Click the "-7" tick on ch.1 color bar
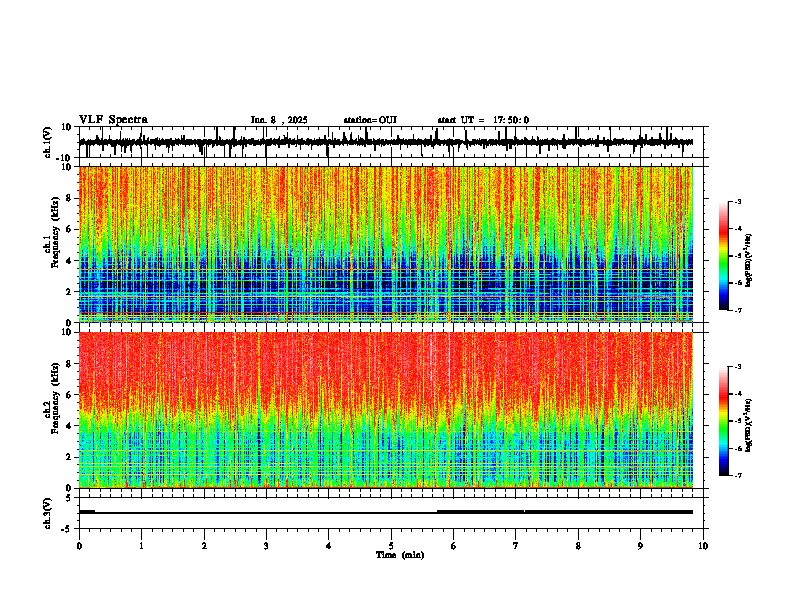 (737, 310)
